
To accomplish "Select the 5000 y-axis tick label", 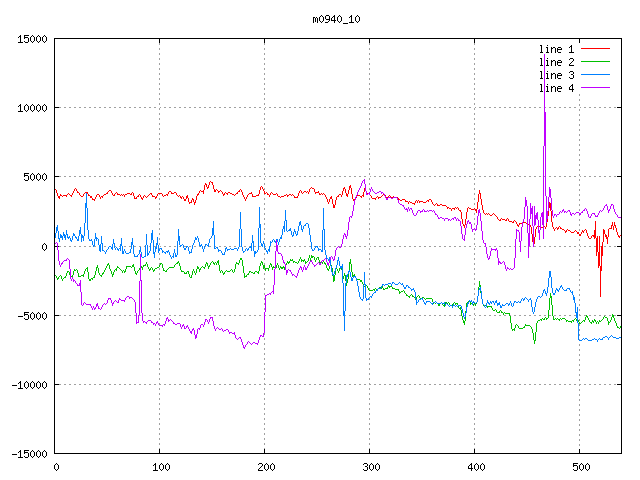I will tap(35, 177).
